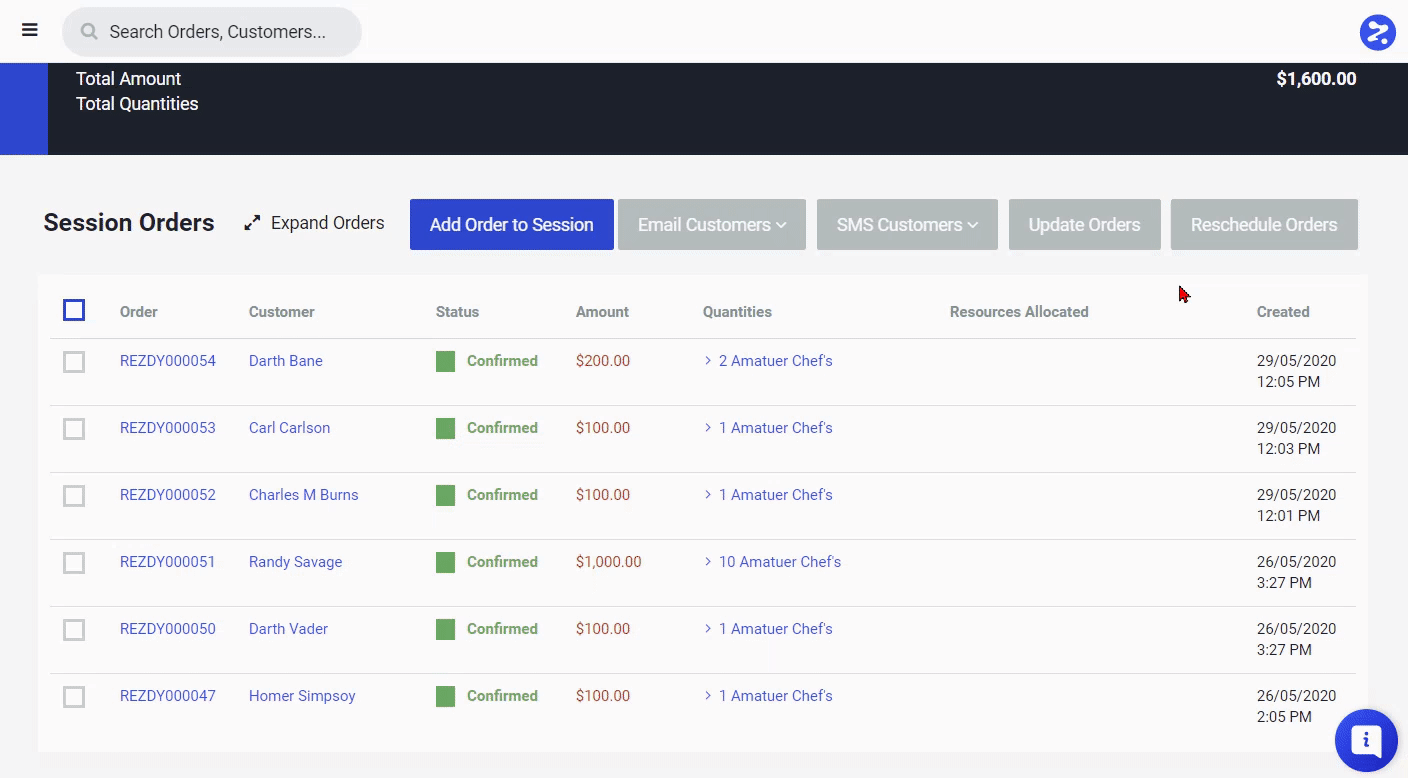Click the Update Orders button
Image resolution: width=1408 pixels, height=778 pixels.
click(x=1085, y=225)
